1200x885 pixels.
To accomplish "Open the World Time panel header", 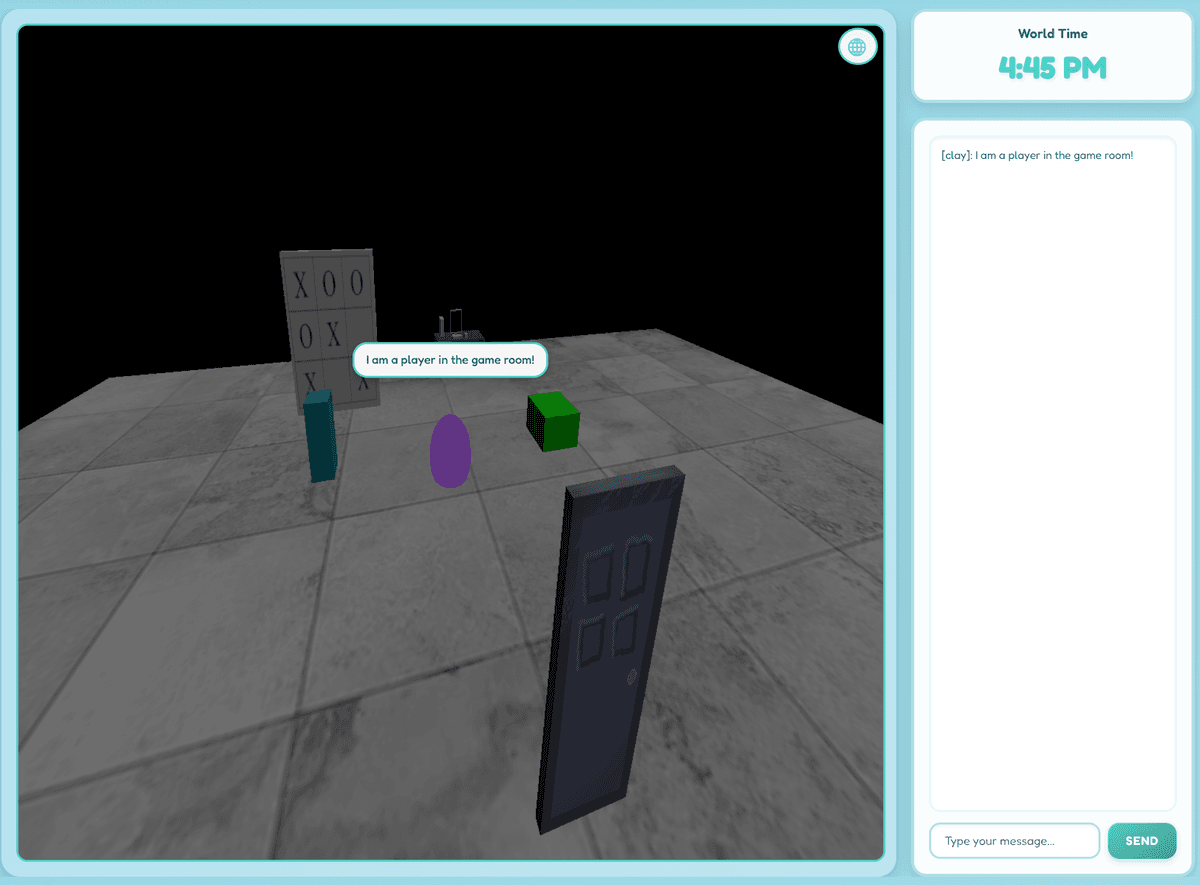I will (1052, 33).
